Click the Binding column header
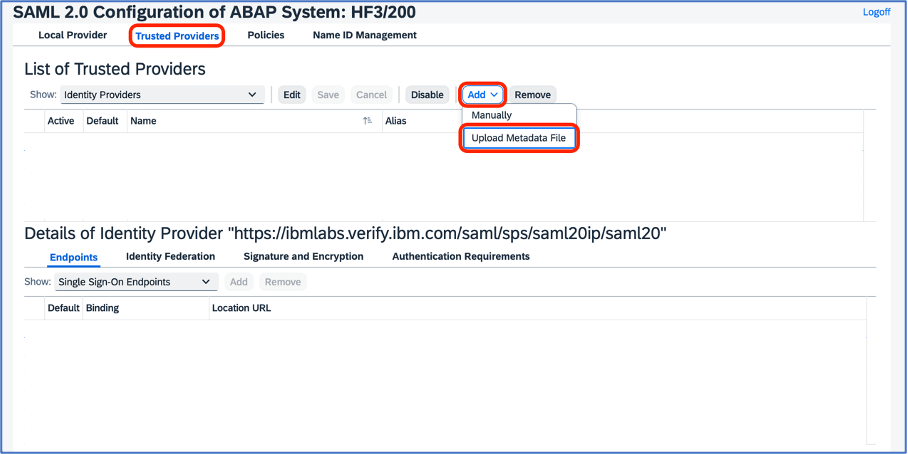Screen dimensions: 908x454 [102, 308]
